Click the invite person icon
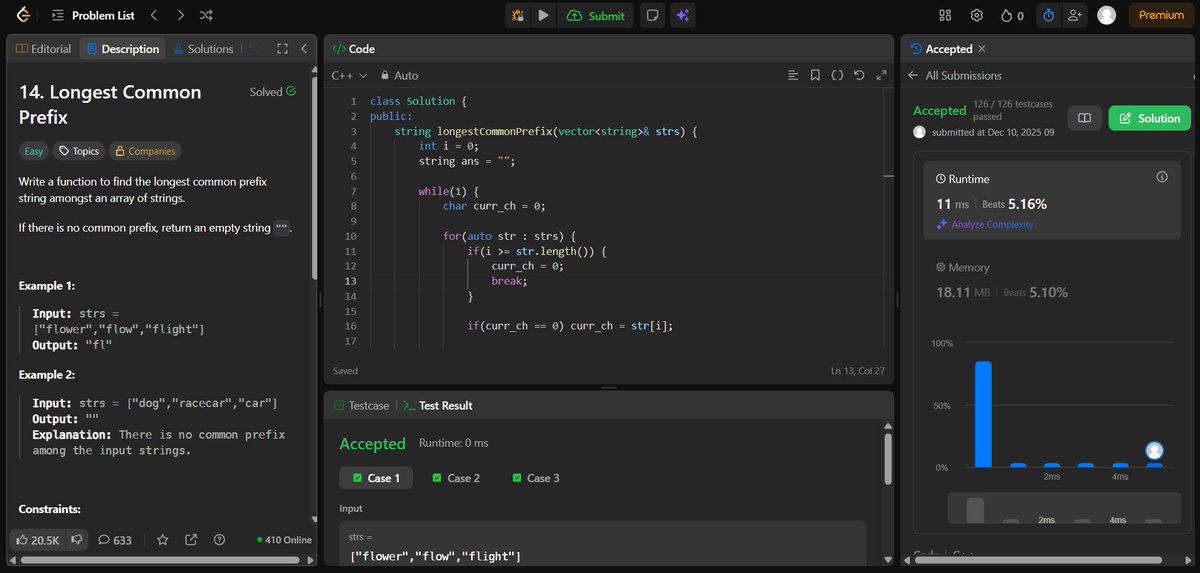 1075,15
